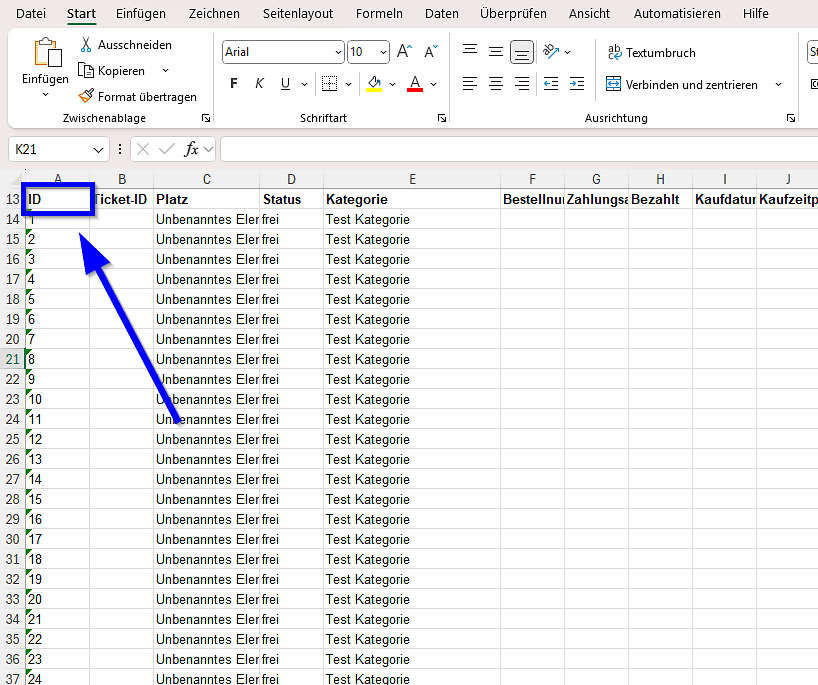This screenshot has height=685, width=818.
Task: Click the Ausschneiden scissors icon
Action: 87,45
